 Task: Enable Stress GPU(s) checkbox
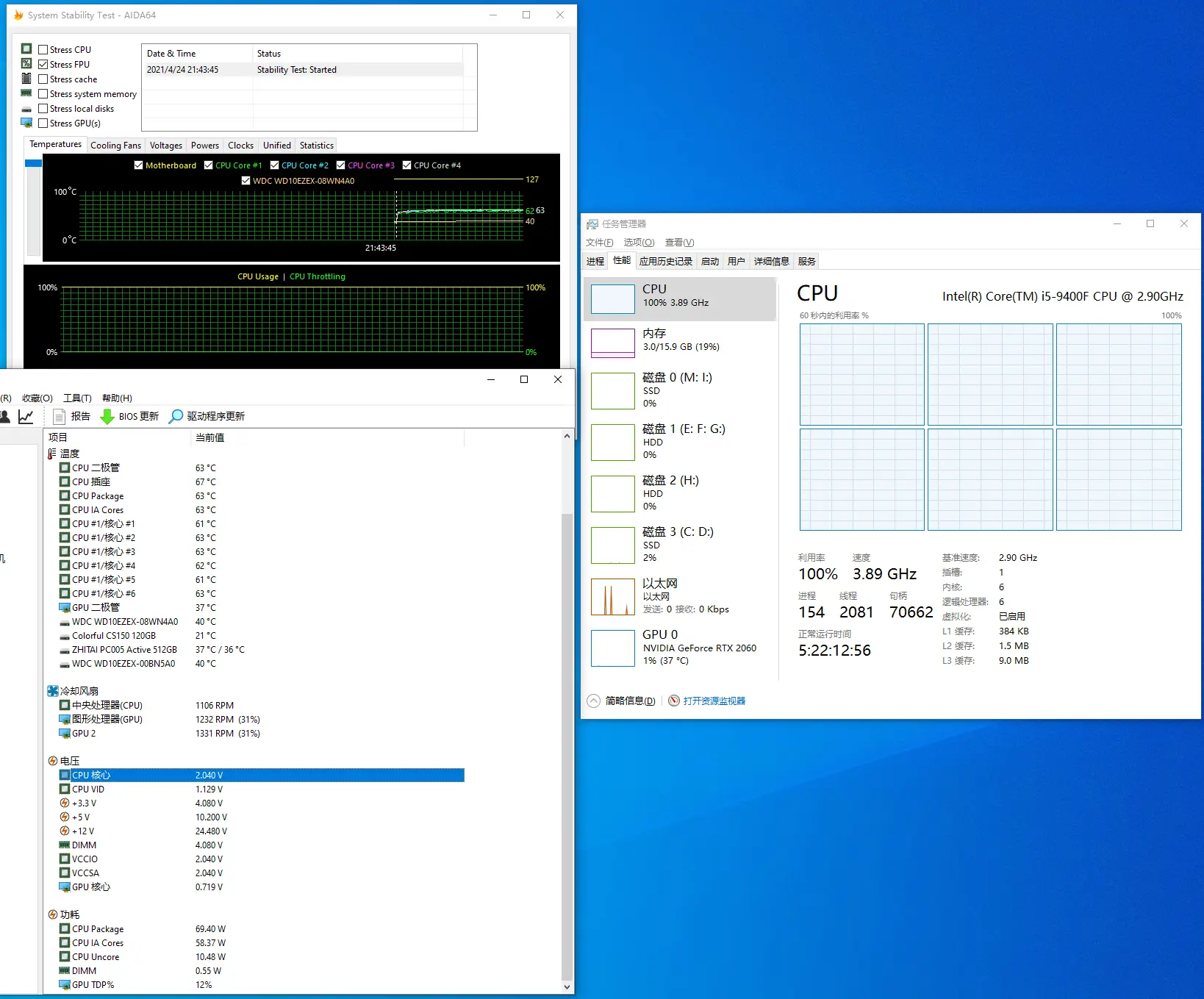(x=43, y=123)
